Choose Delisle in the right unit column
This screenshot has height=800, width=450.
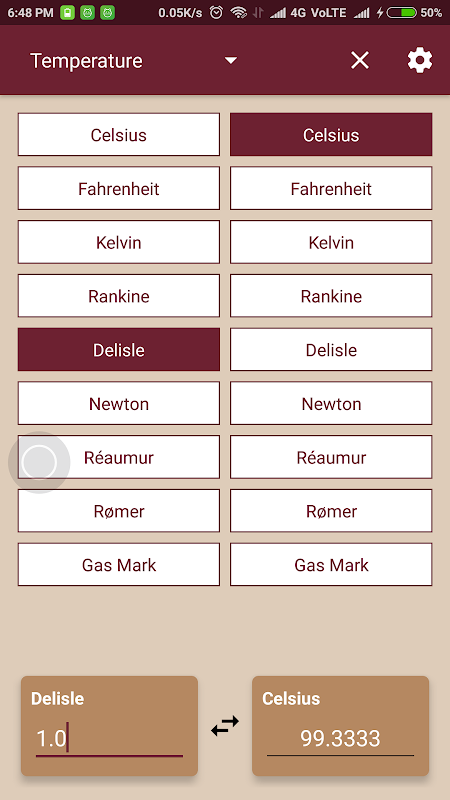[x=331, y=349]
